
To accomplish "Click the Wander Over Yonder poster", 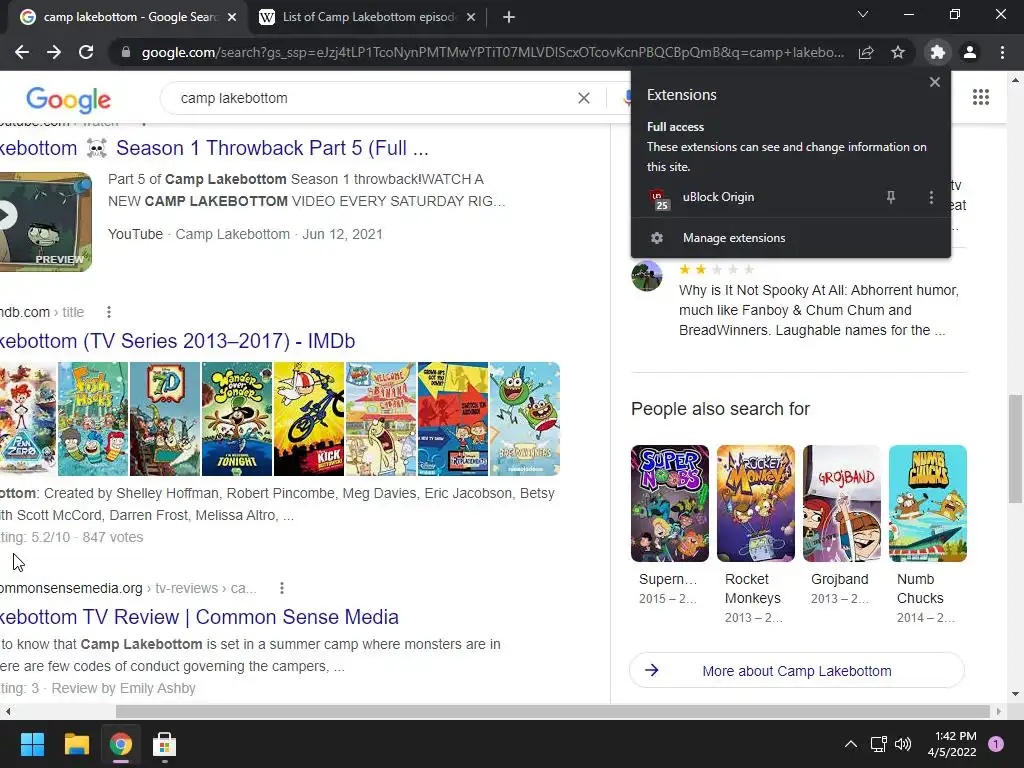I will (236, 419).
